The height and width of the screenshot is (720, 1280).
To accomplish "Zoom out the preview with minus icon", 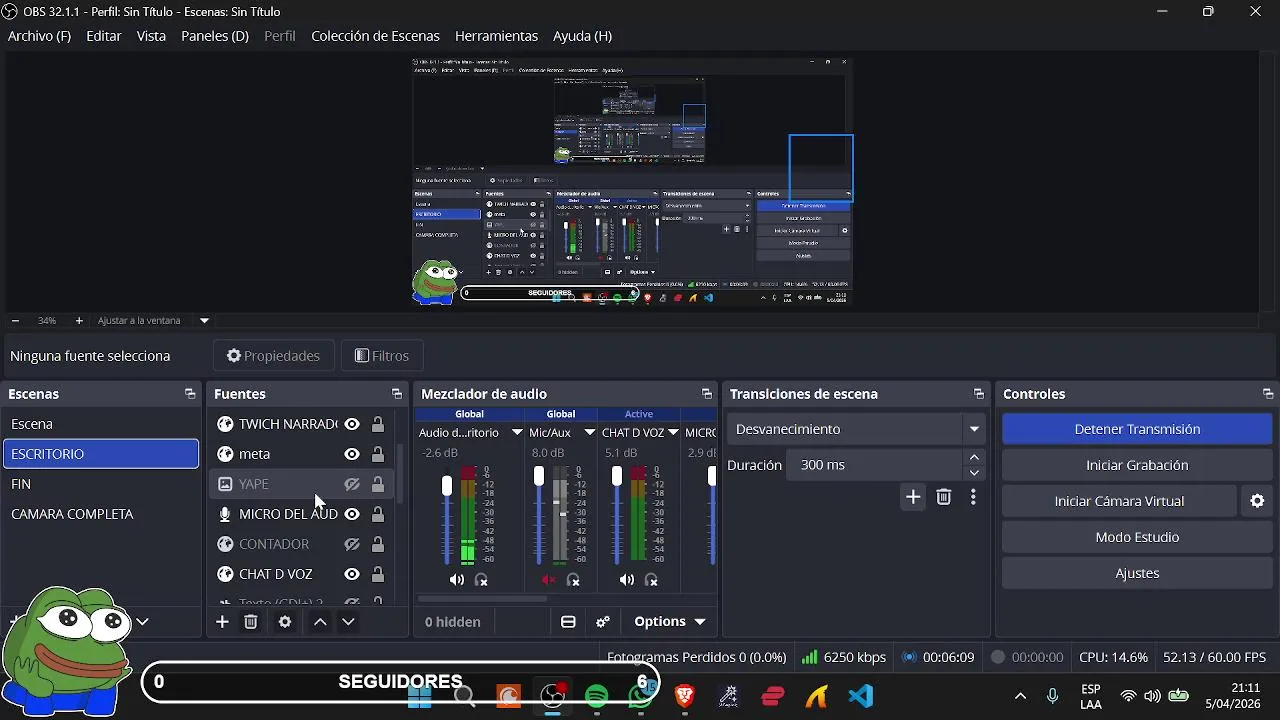I will (x=15, y=321).
